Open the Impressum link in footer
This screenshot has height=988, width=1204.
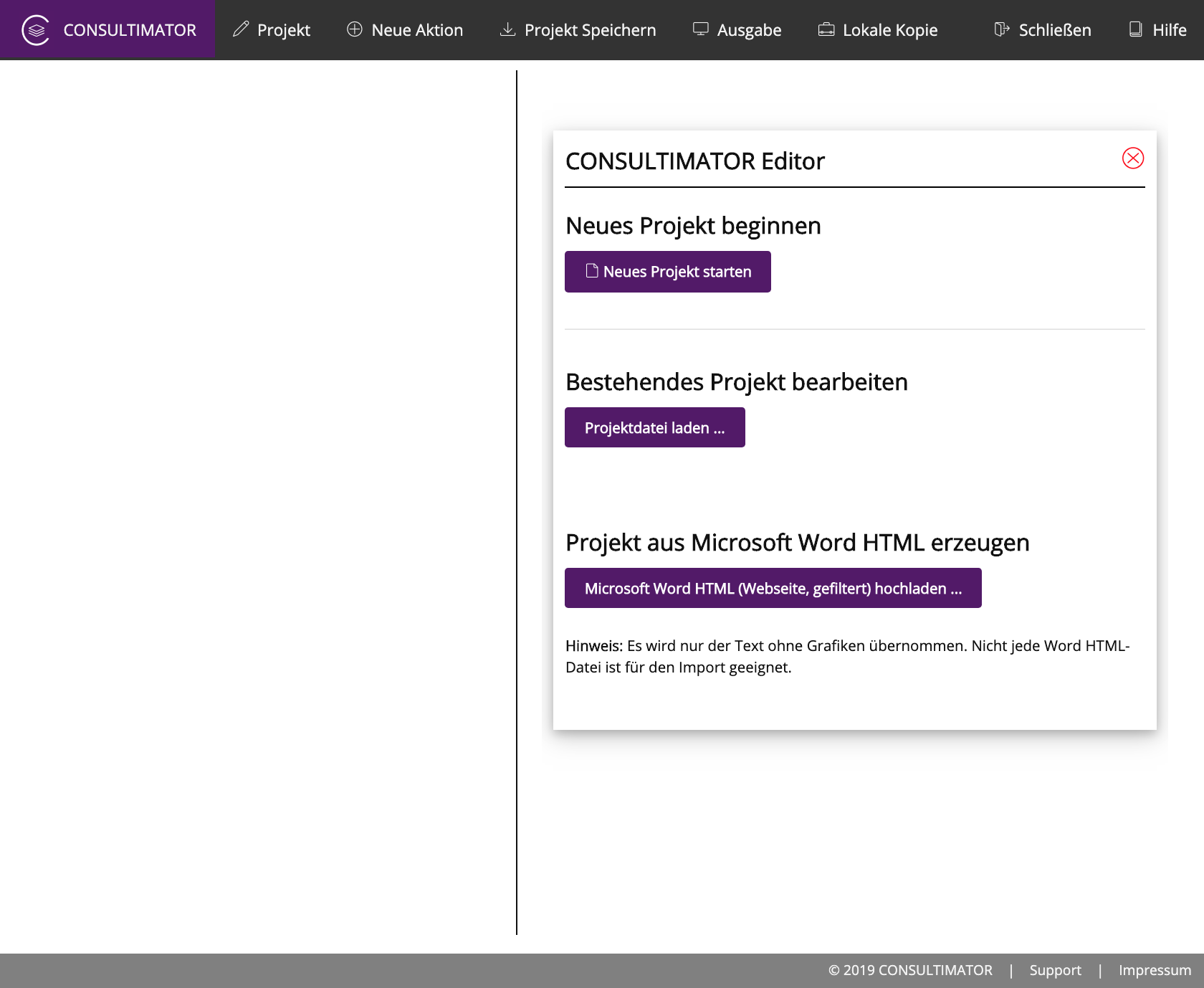coord(1155,970)
